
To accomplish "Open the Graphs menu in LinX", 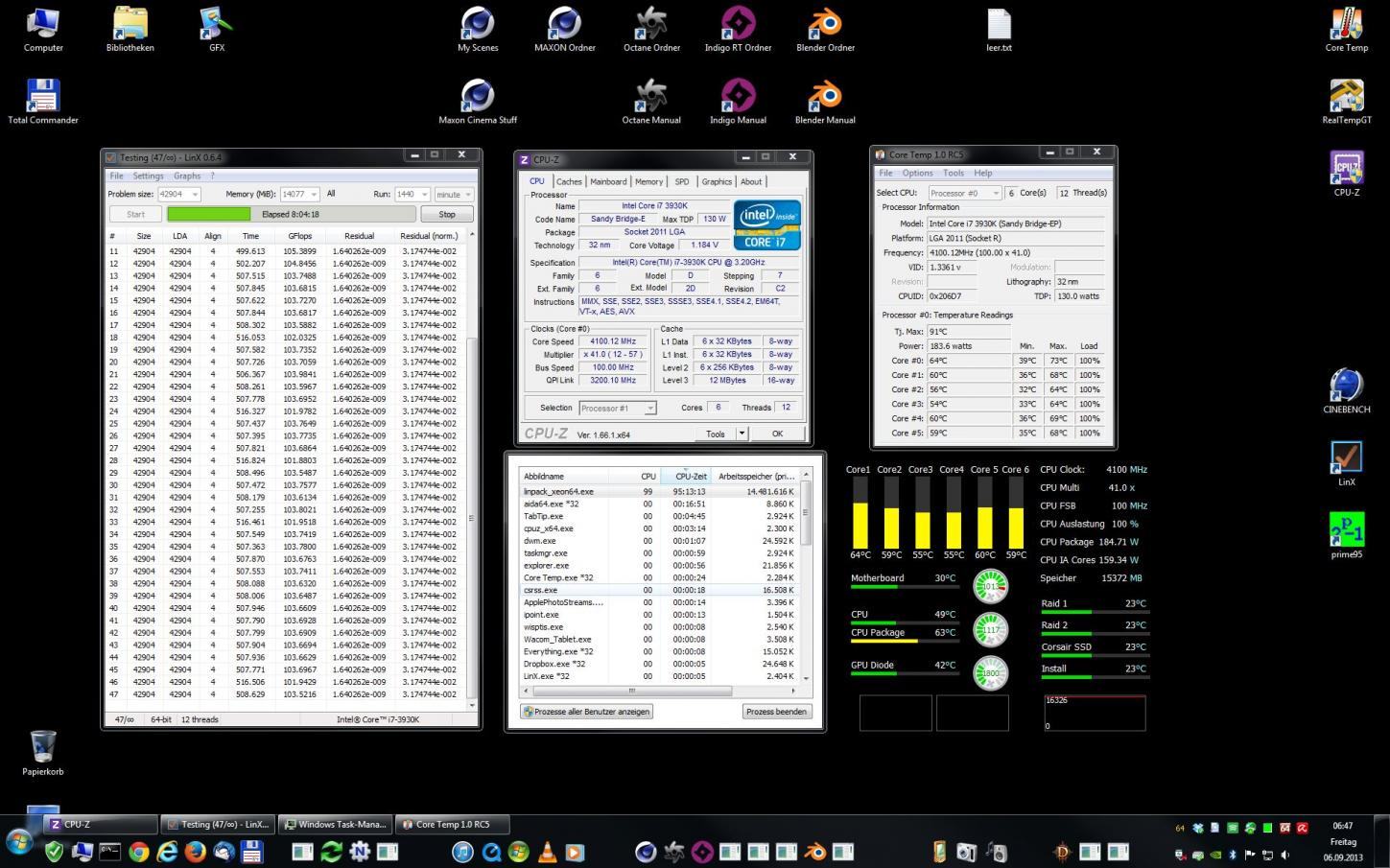I will [x=187, y=176].
